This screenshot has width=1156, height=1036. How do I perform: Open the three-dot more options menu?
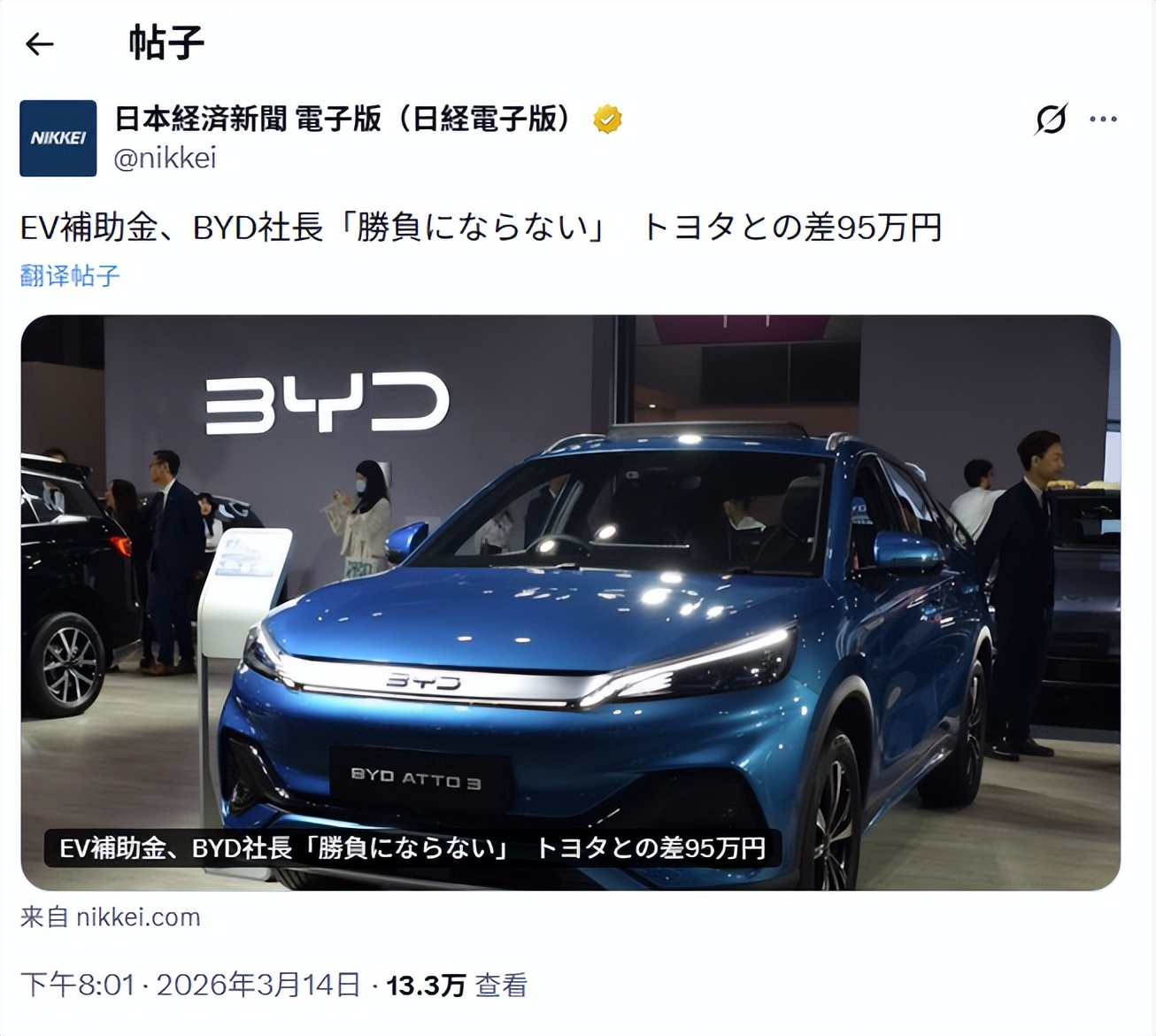pyautogui.click(x=1103, y=119)
